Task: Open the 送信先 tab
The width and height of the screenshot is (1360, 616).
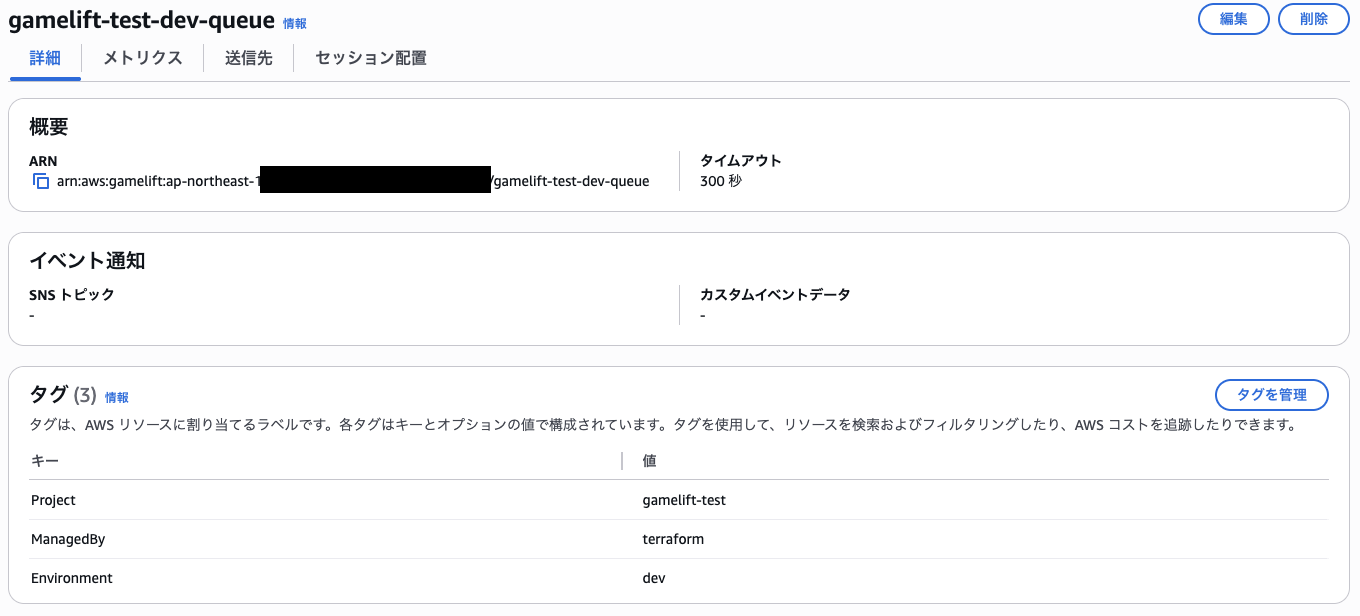Action: [248, 57]
